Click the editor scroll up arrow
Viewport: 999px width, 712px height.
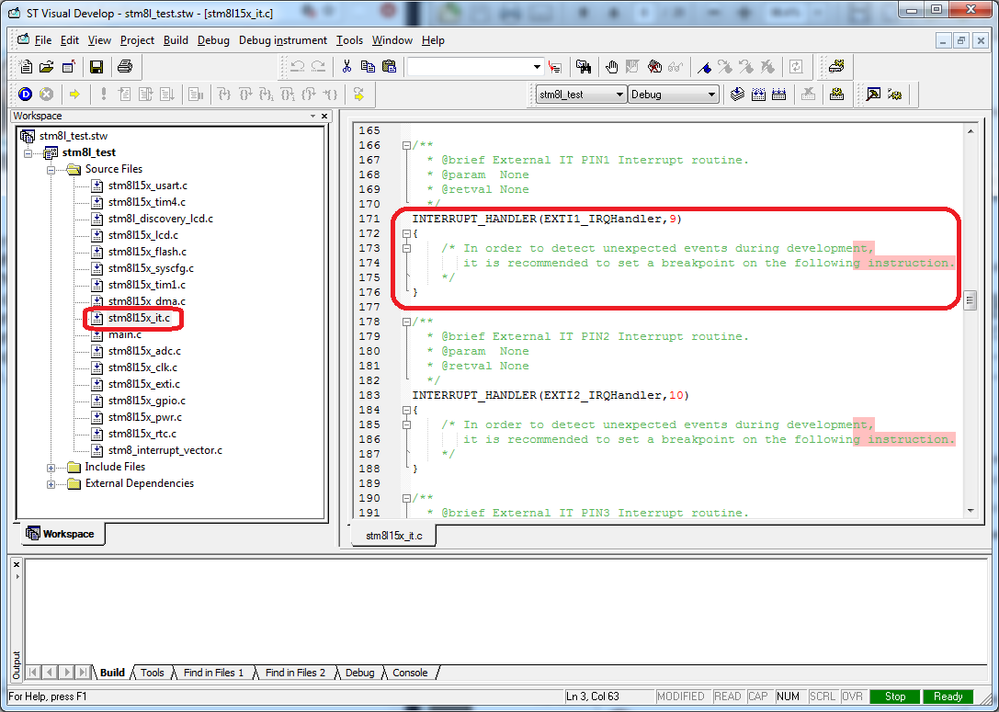(x=970, y=131)
